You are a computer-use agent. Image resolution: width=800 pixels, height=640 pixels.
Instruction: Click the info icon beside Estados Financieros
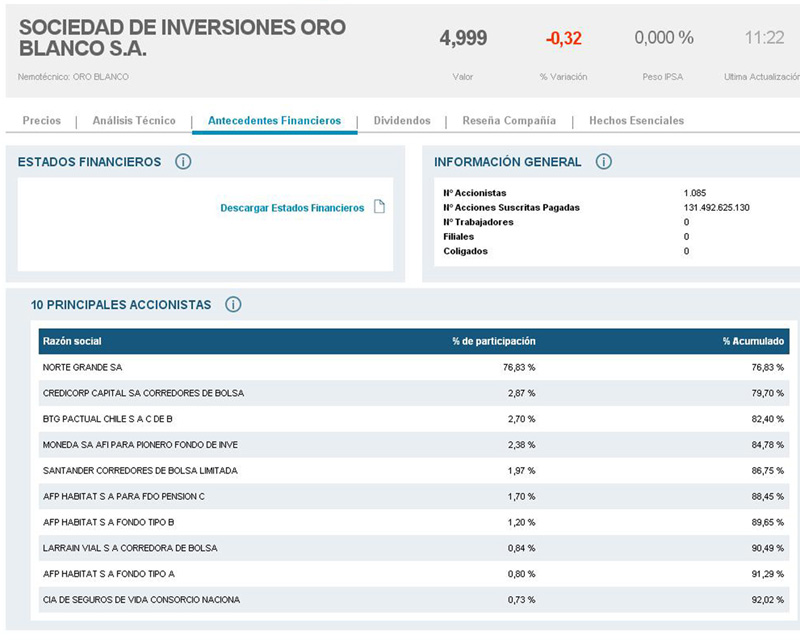pos(183,162)
